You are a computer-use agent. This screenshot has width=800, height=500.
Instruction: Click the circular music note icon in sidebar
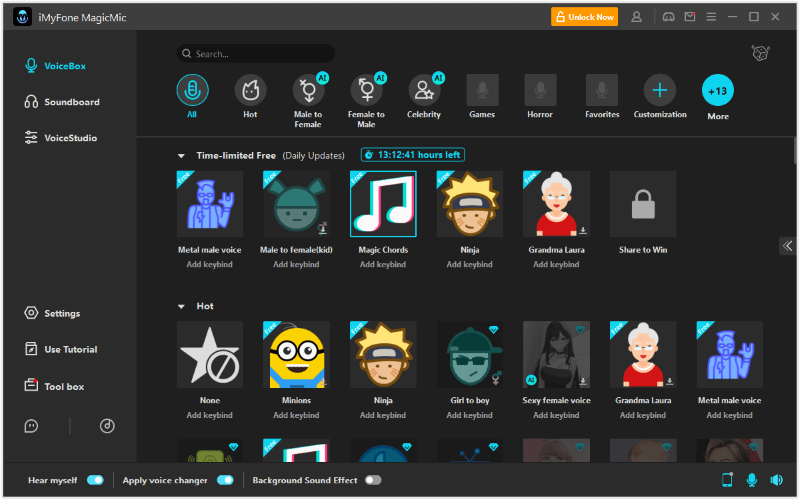(x=107, y=426)
